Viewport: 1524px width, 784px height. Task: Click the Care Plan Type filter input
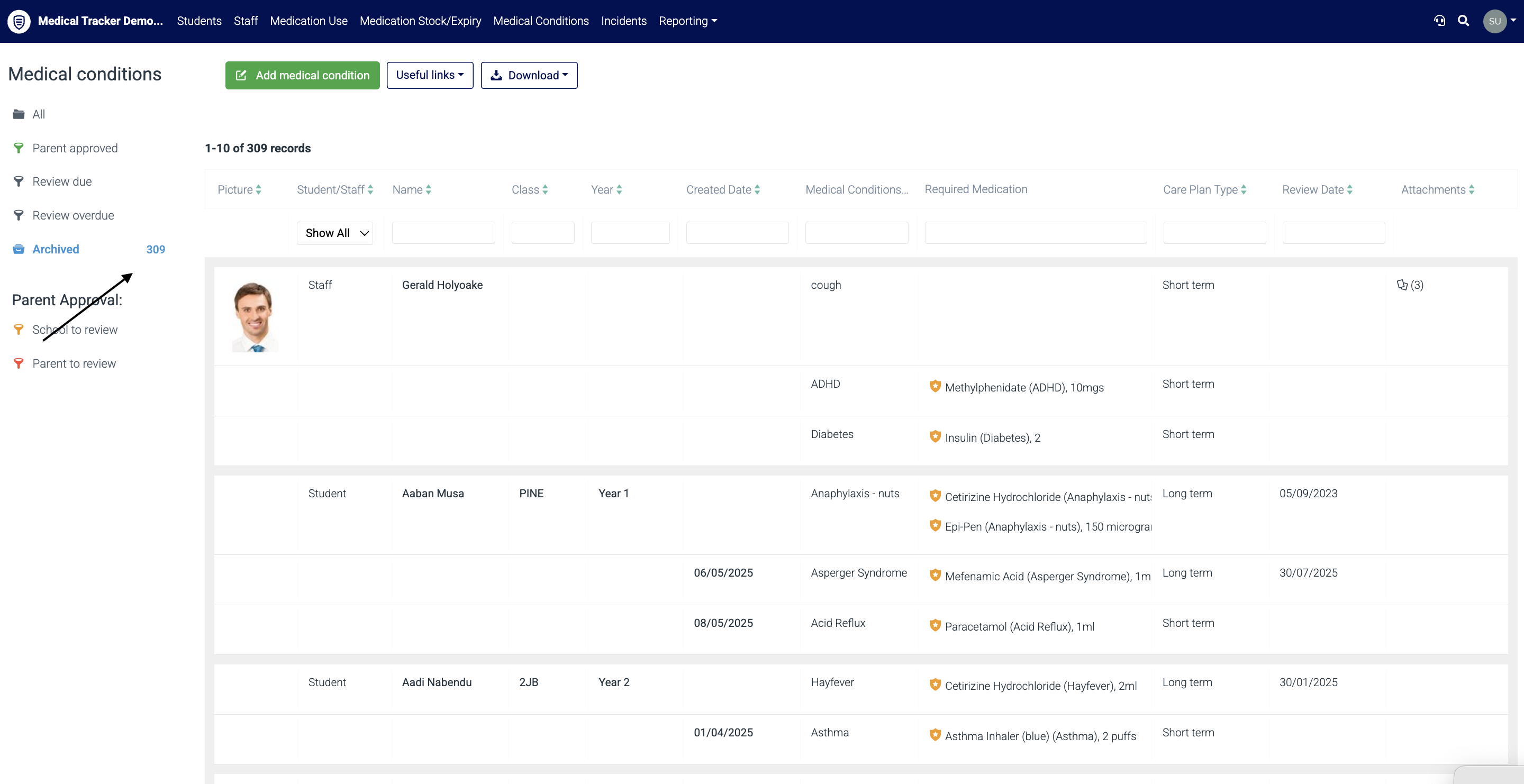point(1214,233)
